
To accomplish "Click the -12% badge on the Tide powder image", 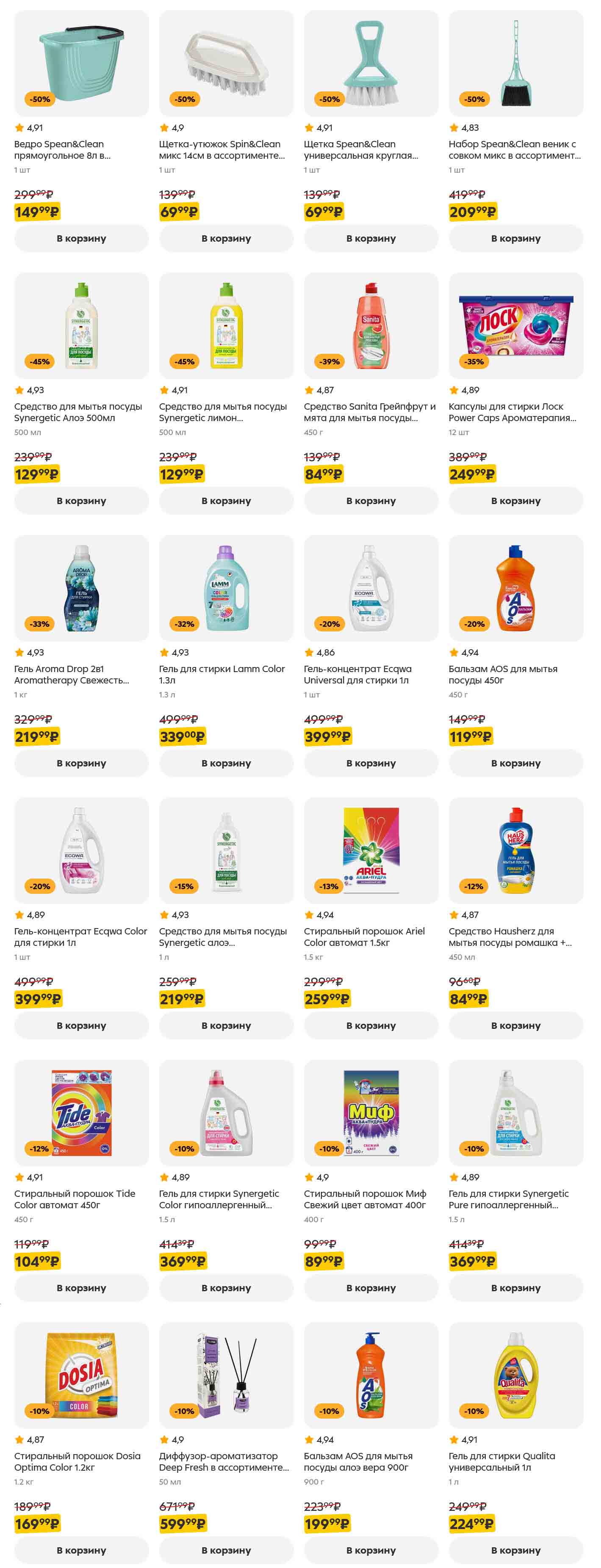I will coord(39,1149).
